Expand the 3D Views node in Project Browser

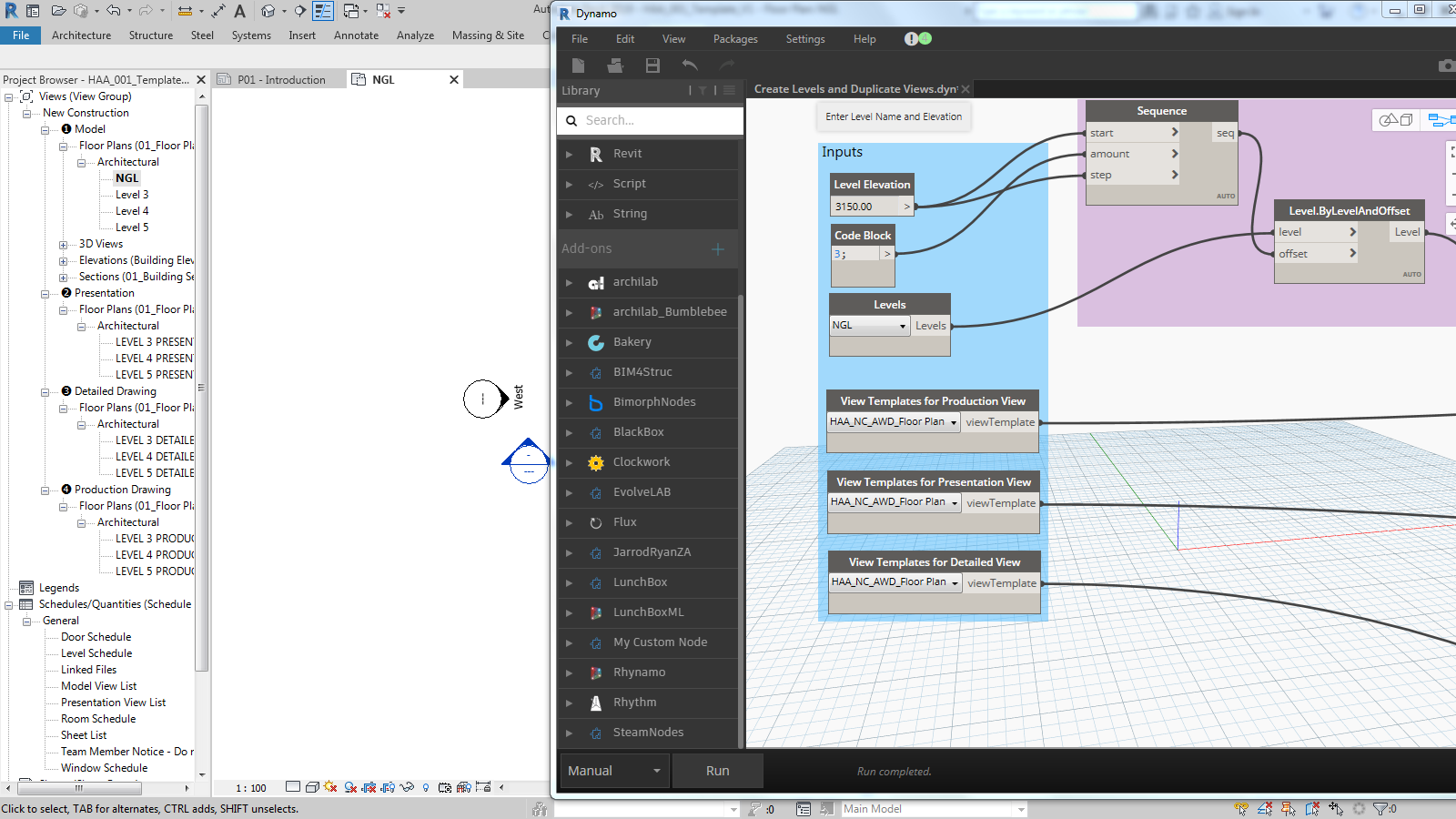tap(63, 245)
